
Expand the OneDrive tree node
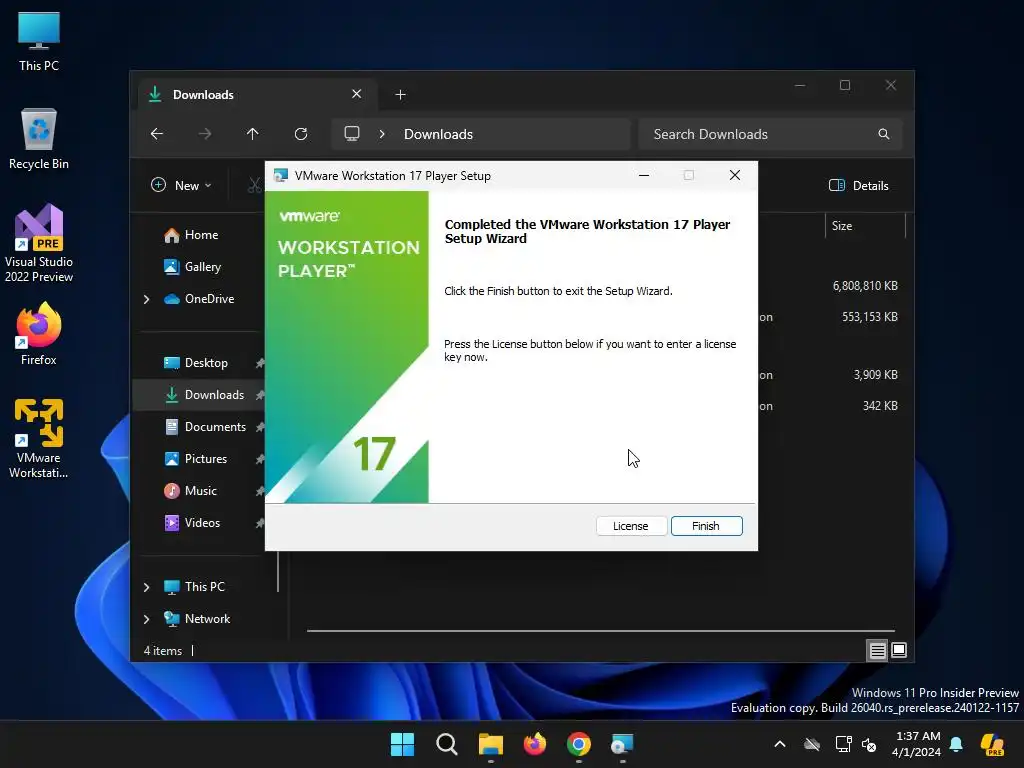pyautogui.click(x=146, y=299)
